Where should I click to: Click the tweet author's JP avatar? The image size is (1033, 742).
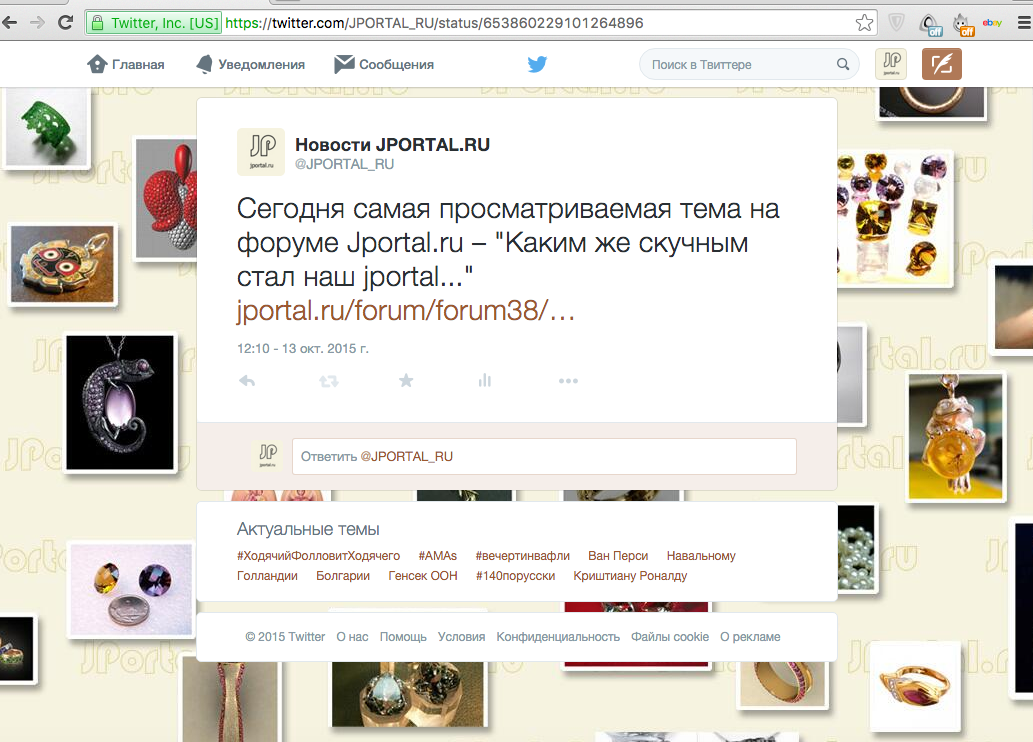point(261,152)
